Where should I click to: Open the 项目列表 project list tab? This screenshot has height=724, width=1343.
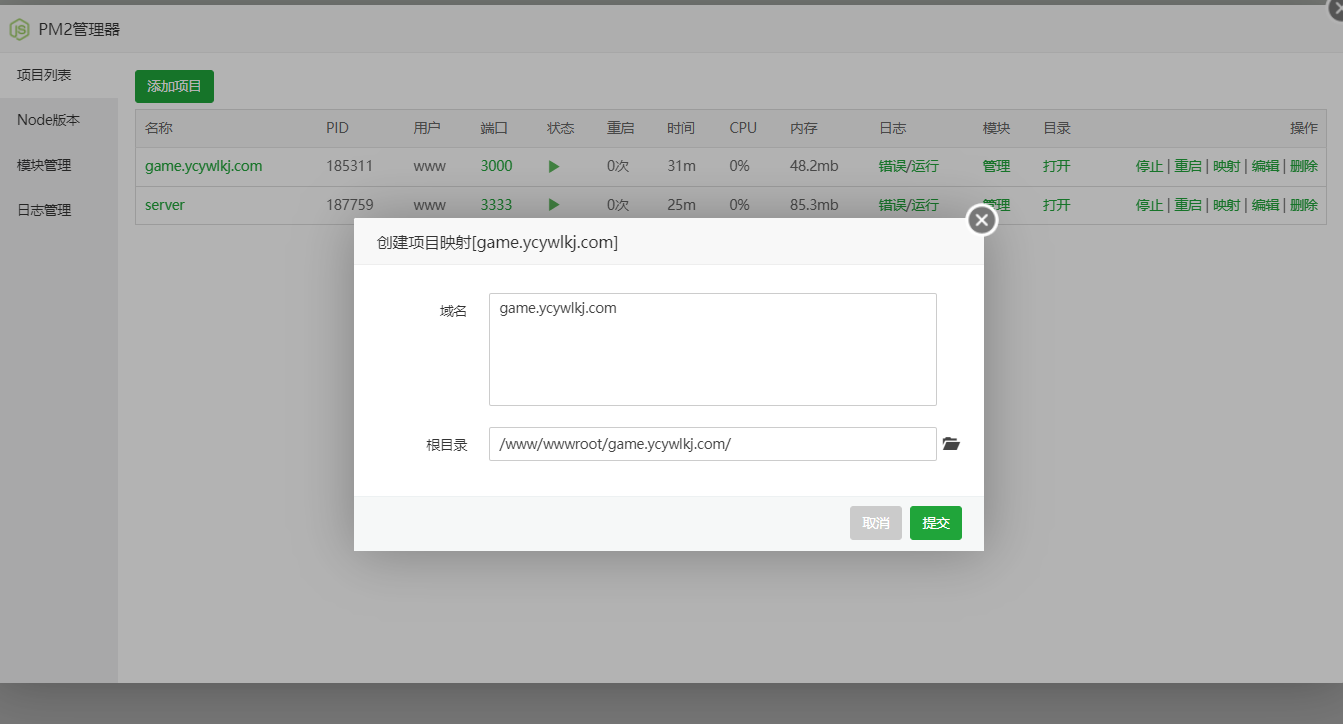pos(44,75)
